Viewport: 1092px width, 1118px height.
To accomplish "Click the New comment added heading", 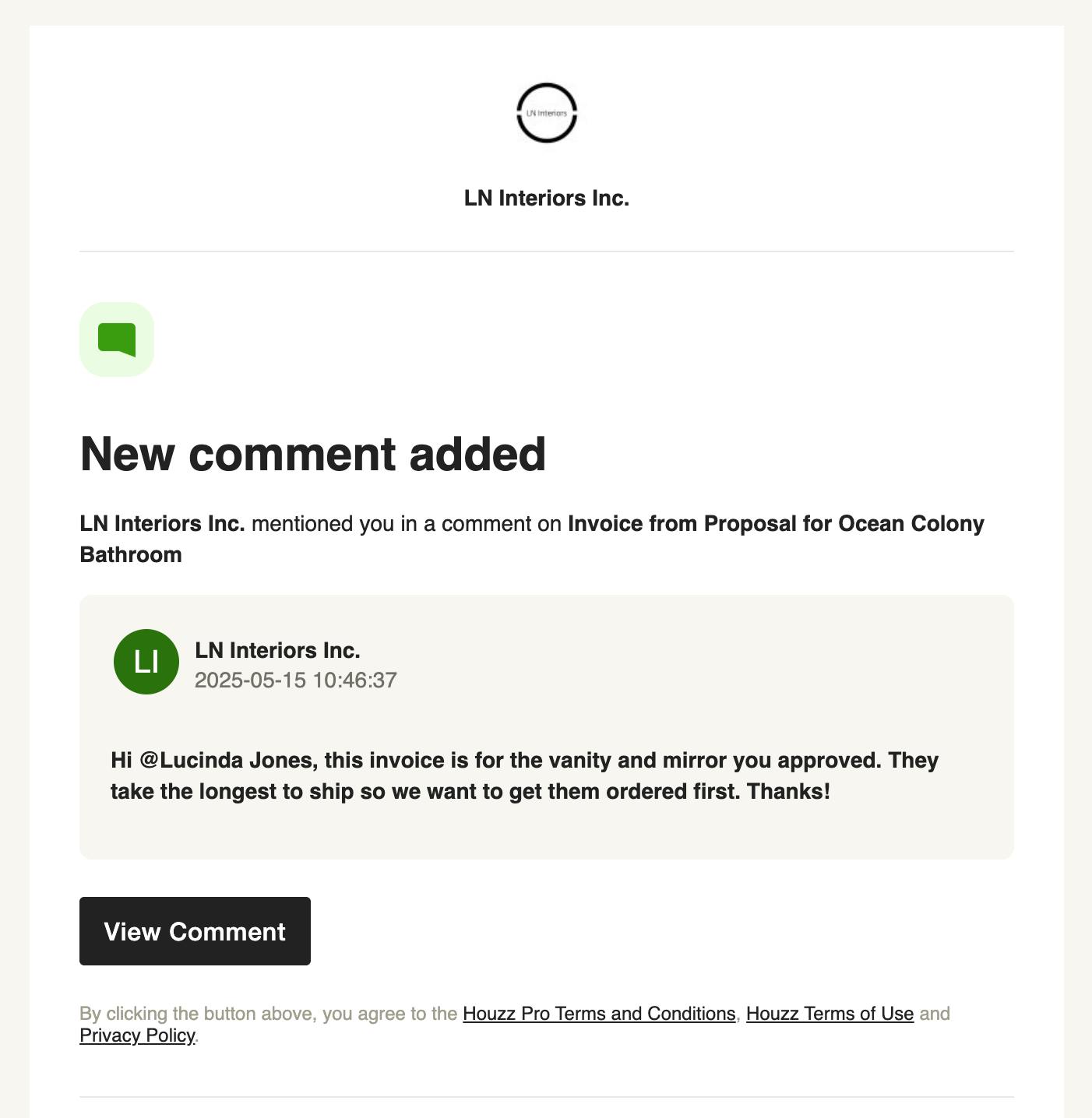I will [x=313, y=454].
